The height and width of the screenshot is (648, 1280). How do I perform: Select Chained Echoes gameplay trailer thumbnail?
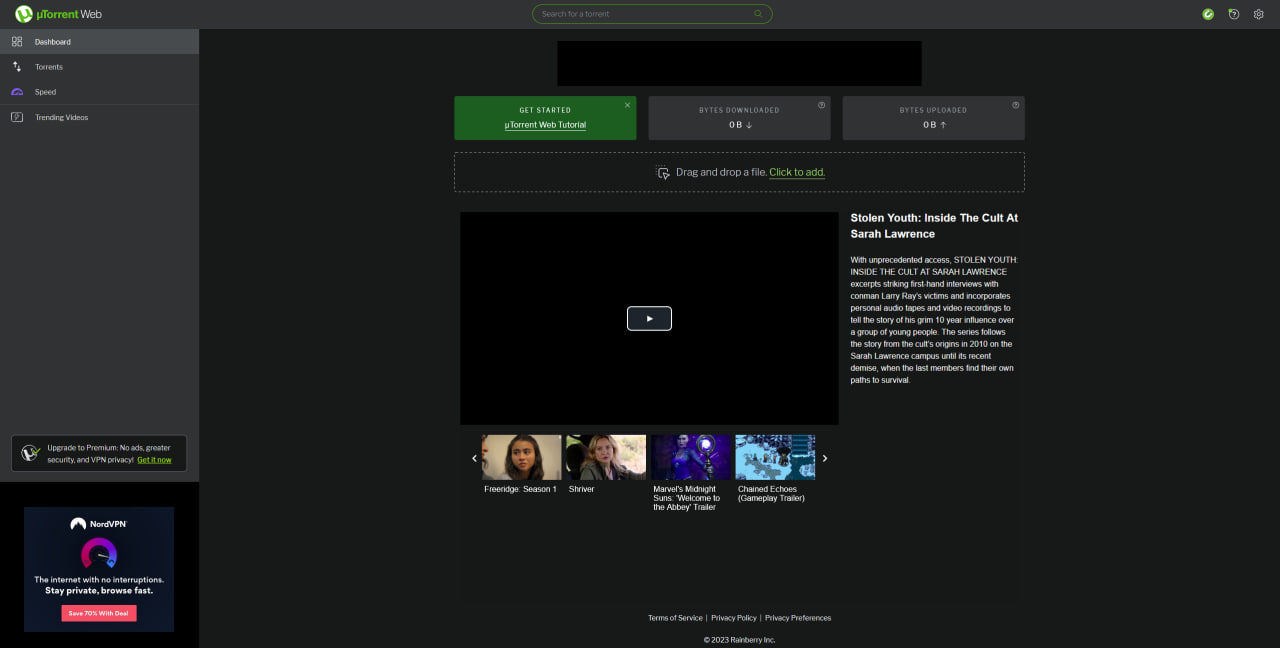pos(775,457)
